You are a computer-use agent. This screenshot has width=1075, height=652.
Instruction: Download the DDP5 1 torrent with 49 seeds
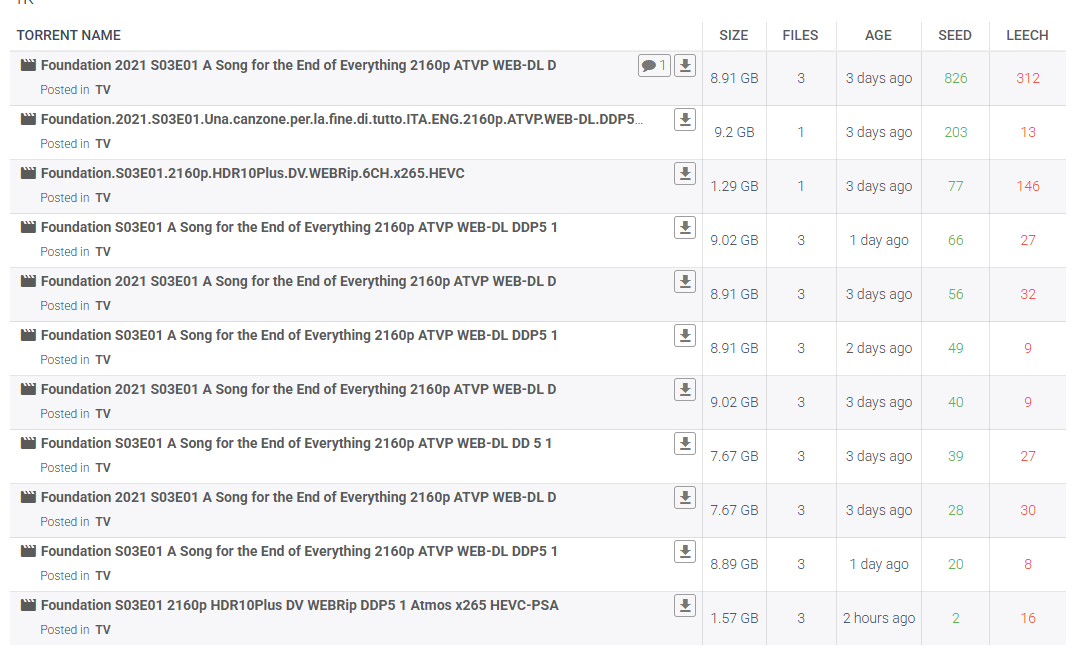(x=685, y=336)
